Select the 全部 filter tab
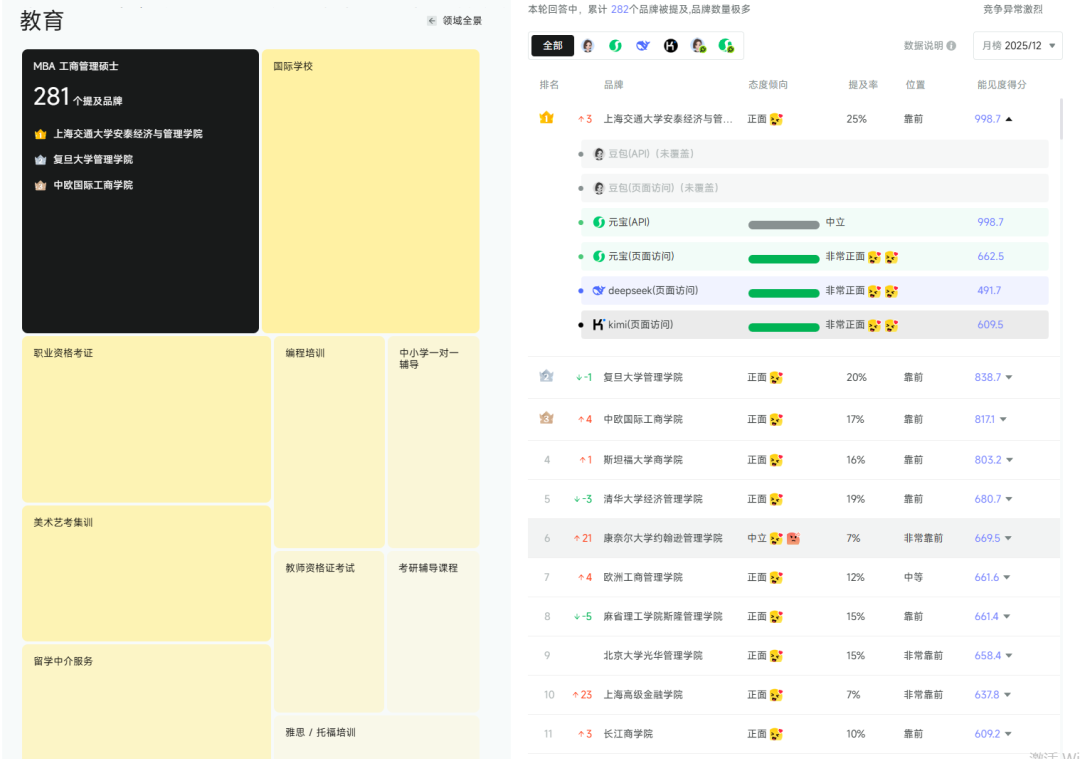Viewport: 1080px width, 759px height. pos(553,46)
